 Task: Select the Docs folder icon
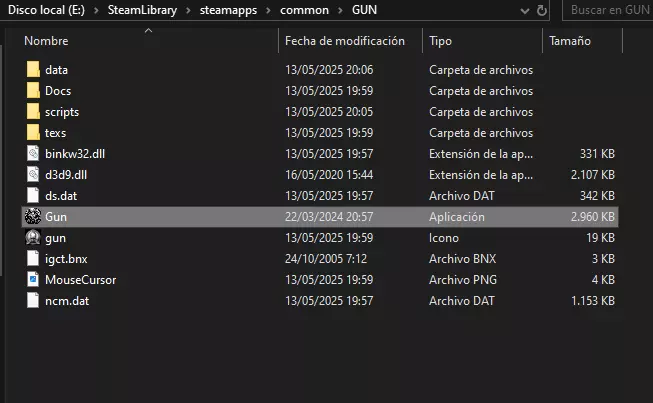33,91
